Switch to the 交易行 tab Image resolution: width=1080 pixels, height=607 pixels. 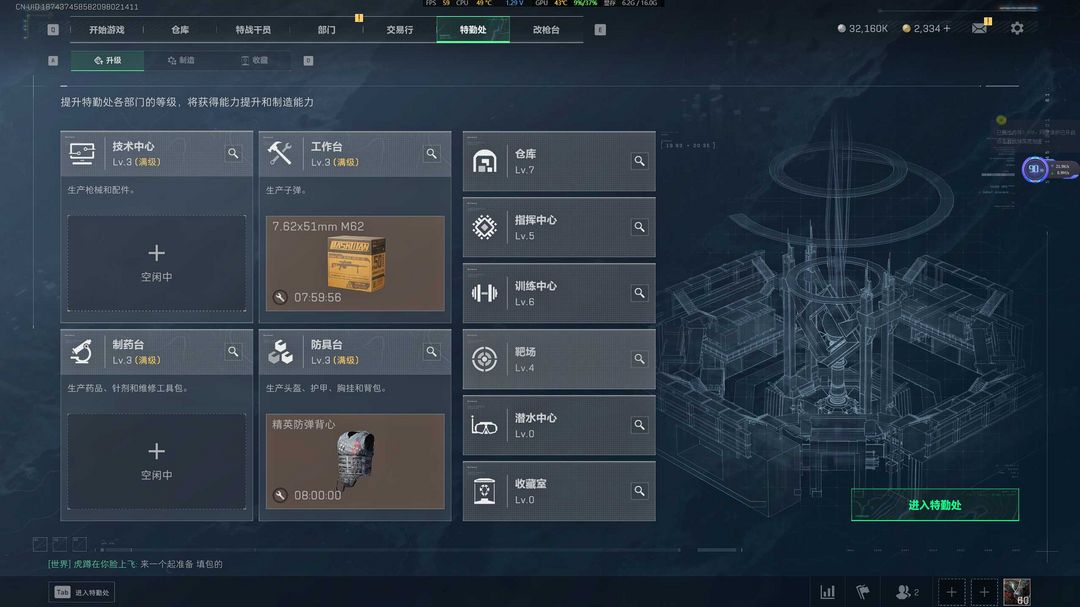[x=399, y=30]
